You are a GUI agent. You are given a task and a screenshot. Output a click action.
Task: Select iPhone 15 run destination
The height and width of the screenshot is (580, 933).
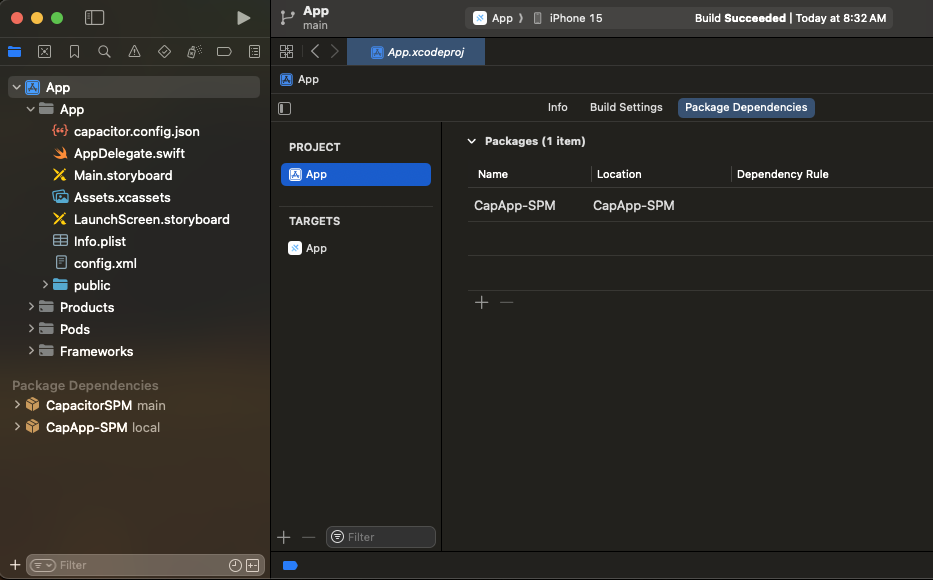[575, 18]
